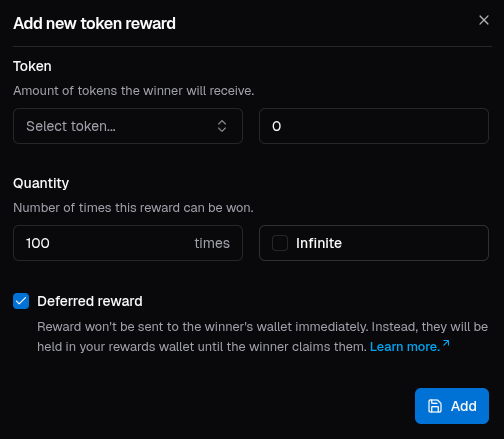Click the floppy disk save icon on Add button
The image size is (504, 439).
pos(435,406)
